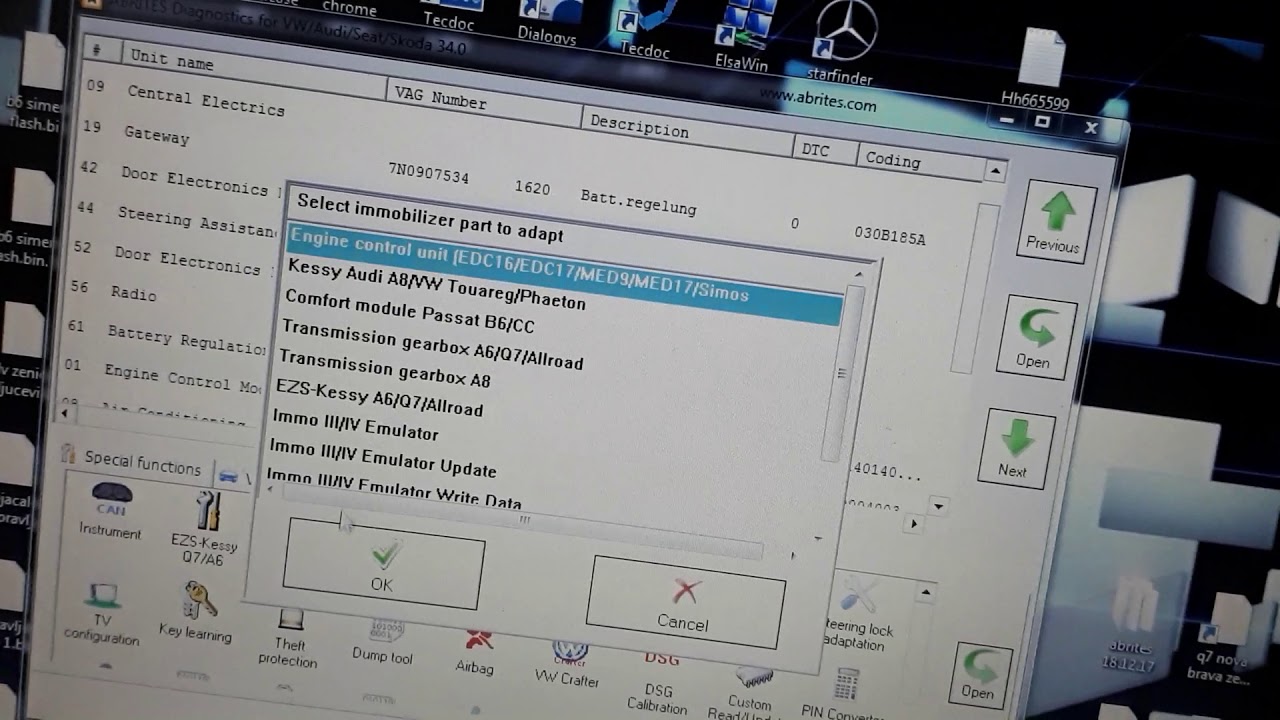Click the Cancel button
Image resolution: width=1280 pixels, height=720 pixels.
[x=685, y=602]
